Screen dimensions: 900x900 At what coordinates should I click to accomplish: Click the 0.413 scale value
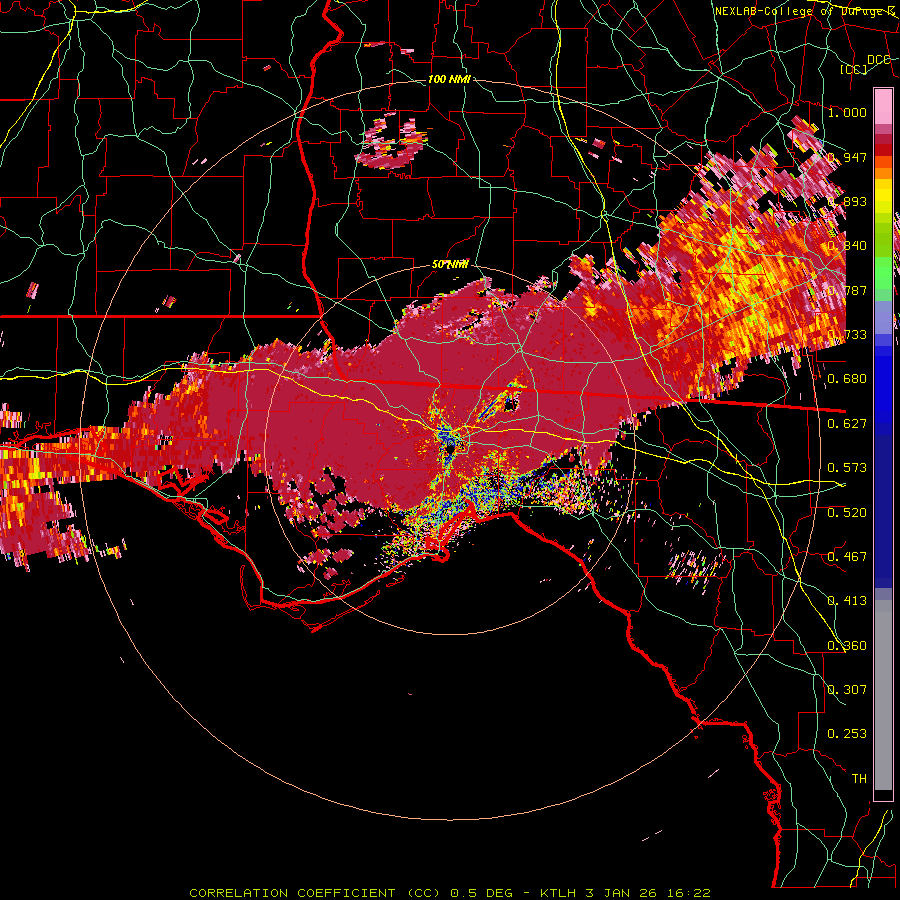coord(847,601)
